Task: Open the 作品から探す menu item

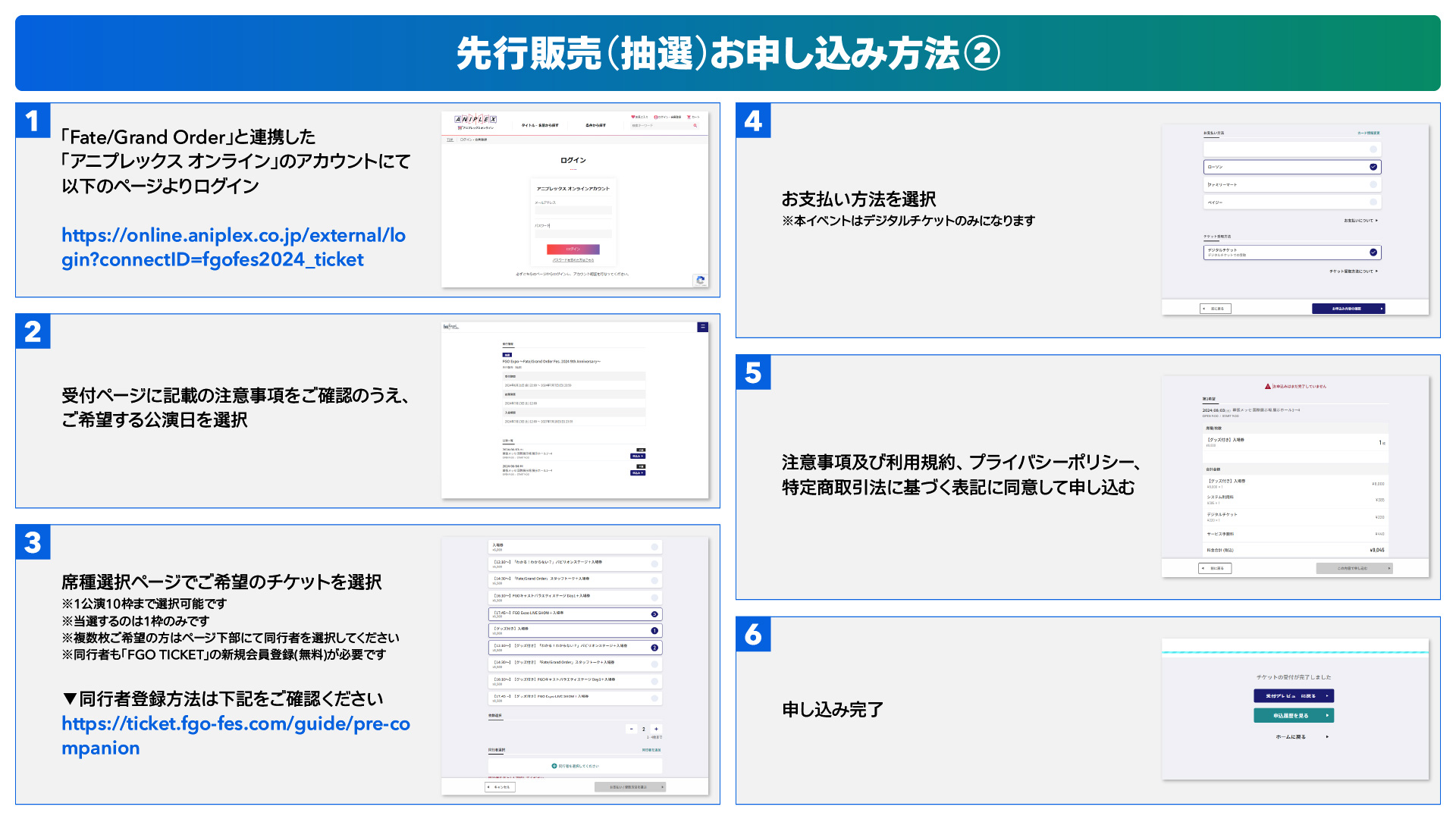Action: tap(595, 125)
